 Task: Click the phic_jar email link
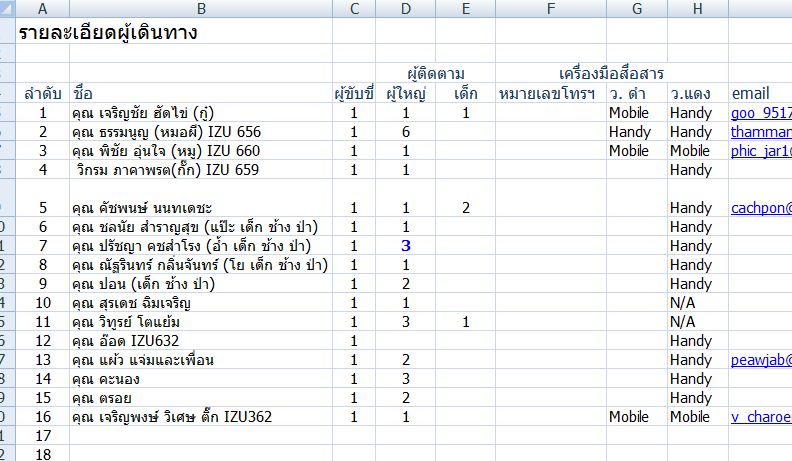click(x=761, y=151)
